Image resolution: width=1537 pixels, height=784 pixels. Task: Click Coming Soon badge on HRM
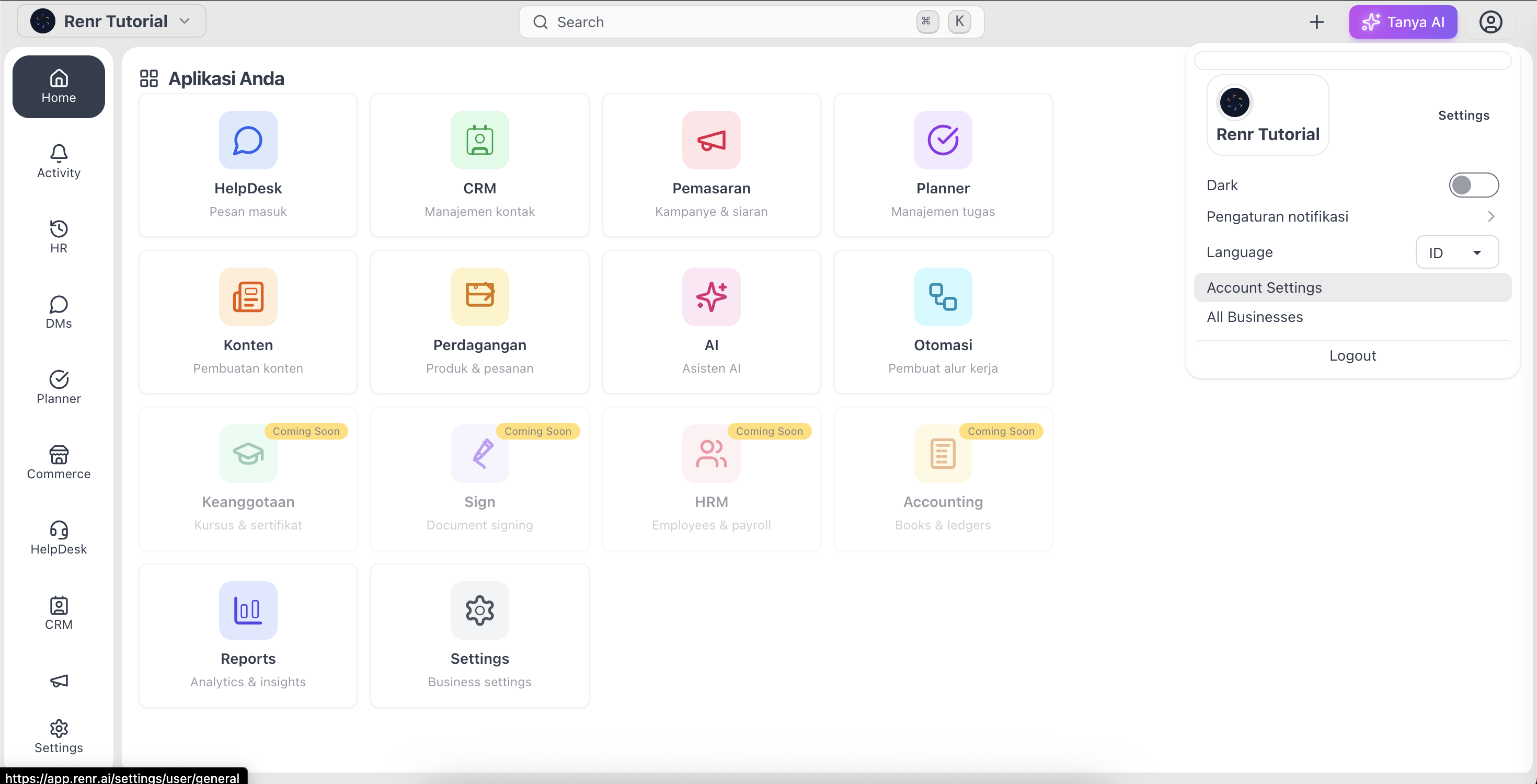point(769,431)
